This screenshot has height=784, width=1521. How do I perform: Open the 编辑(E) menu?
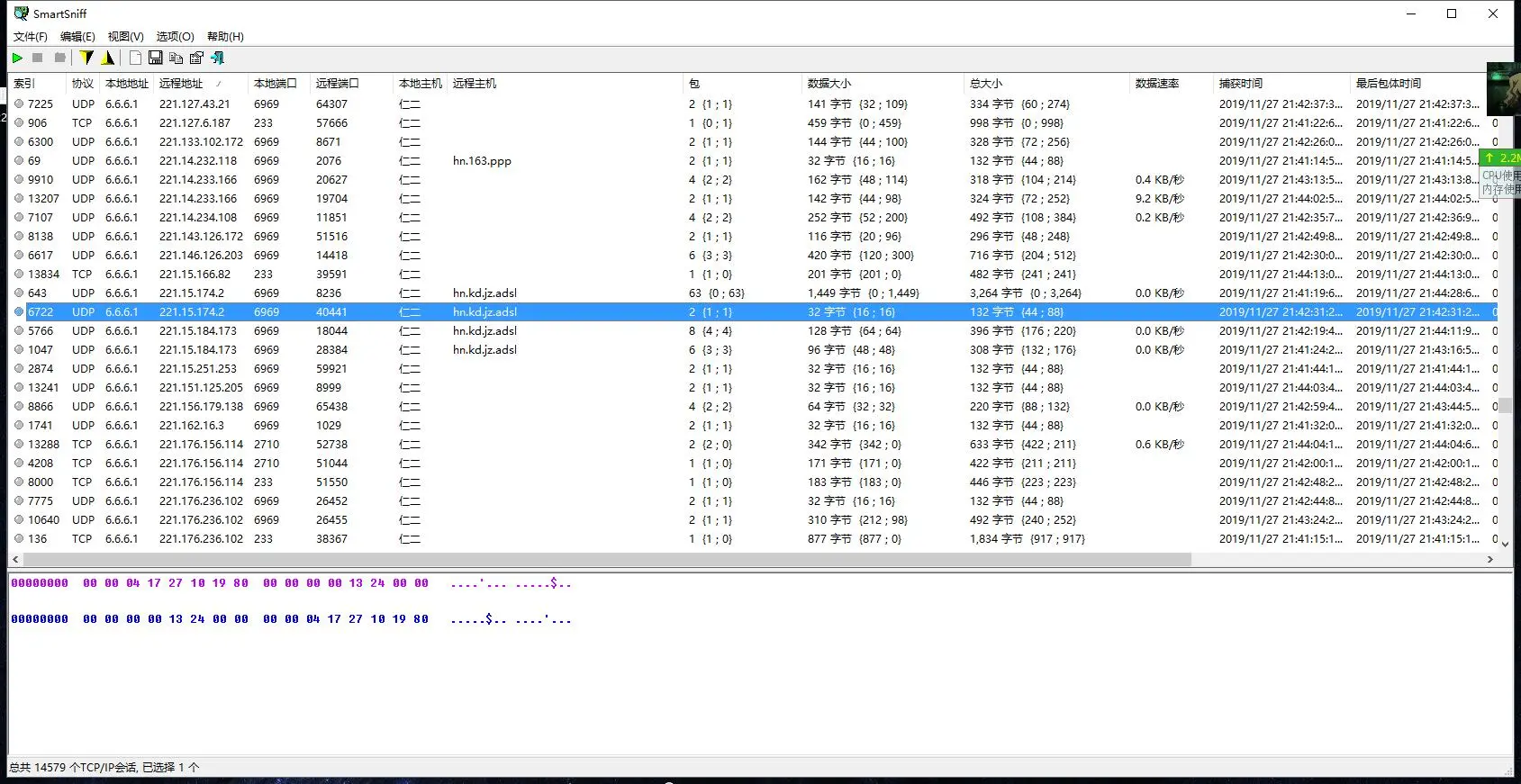(77, 37)
